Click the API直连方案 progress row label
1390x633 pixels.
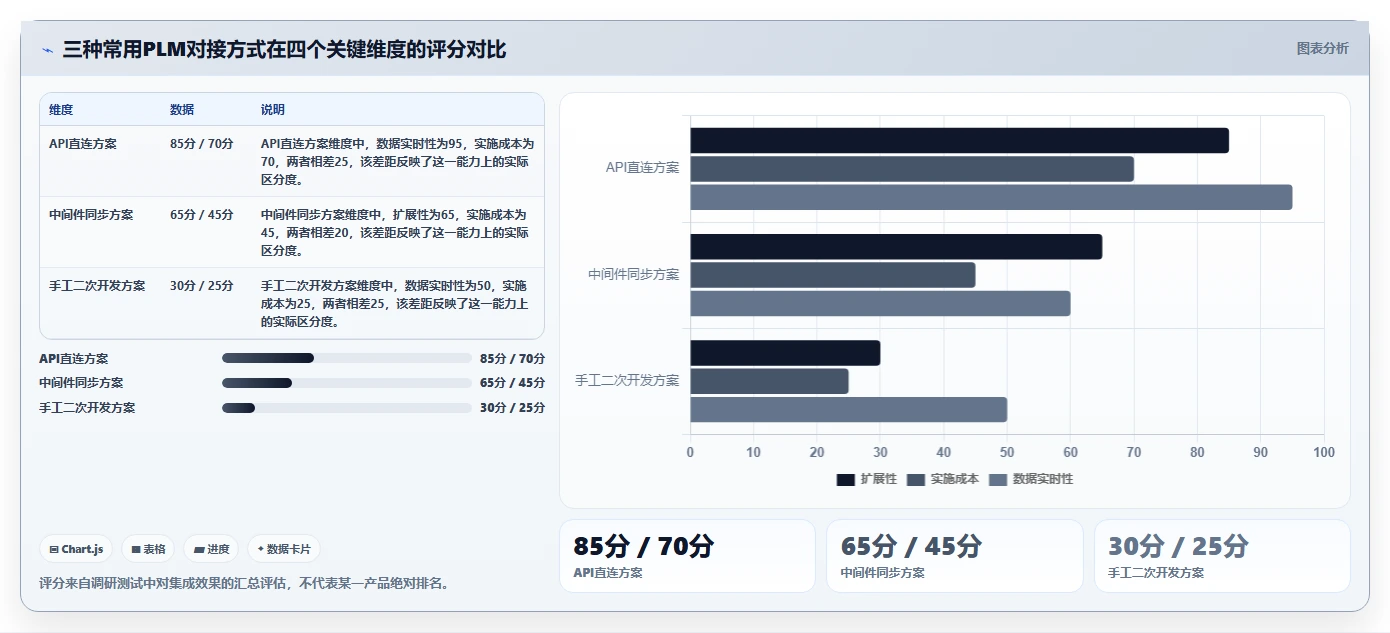pos(74,359)
